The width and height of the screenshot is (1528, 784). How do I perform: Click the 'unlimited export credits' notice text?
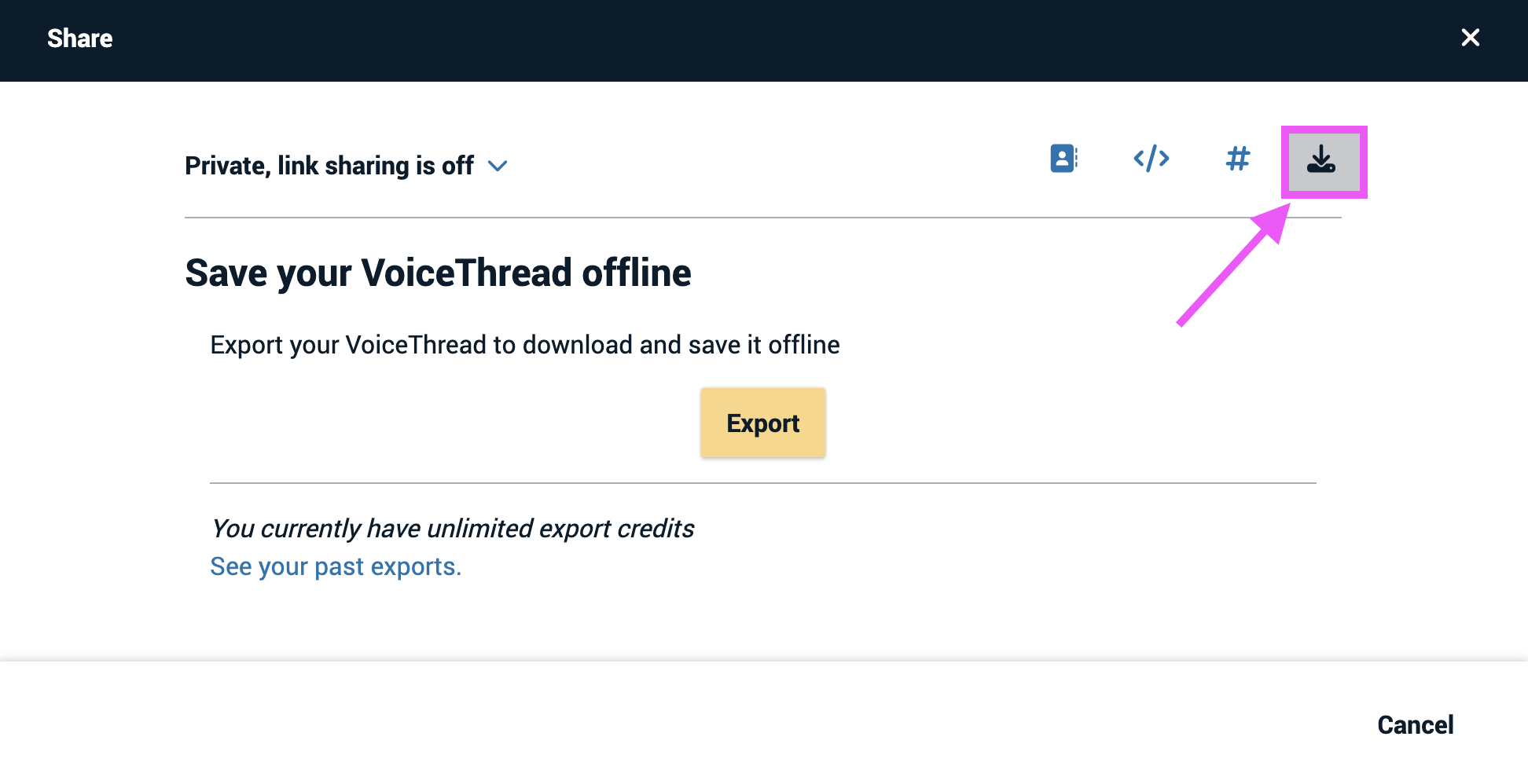452,529
